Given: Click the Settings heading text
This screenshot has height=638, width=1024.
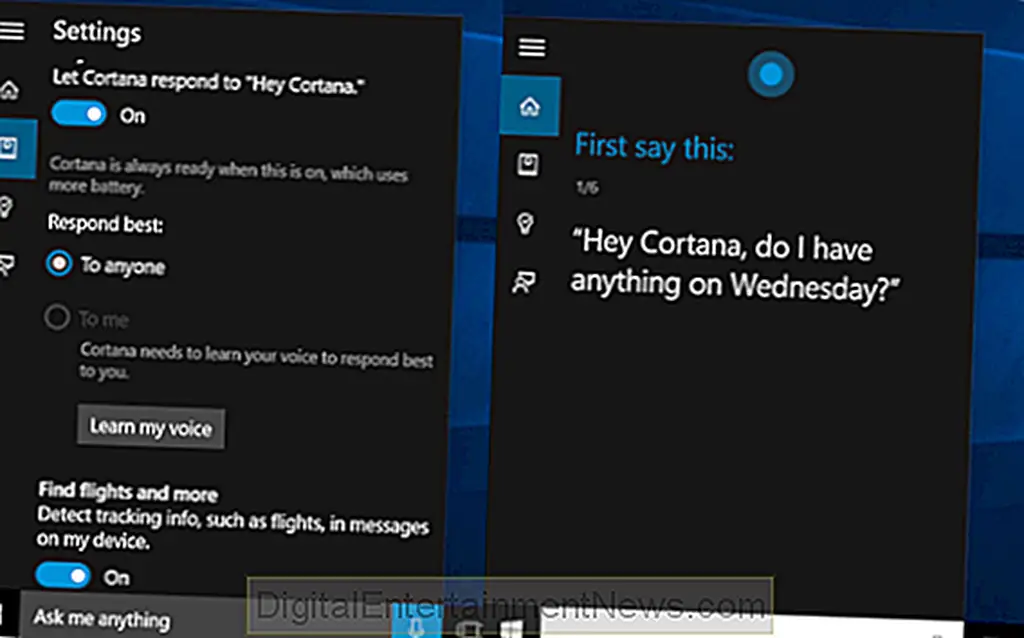Looking at the screenshot, I should point(97,31).
